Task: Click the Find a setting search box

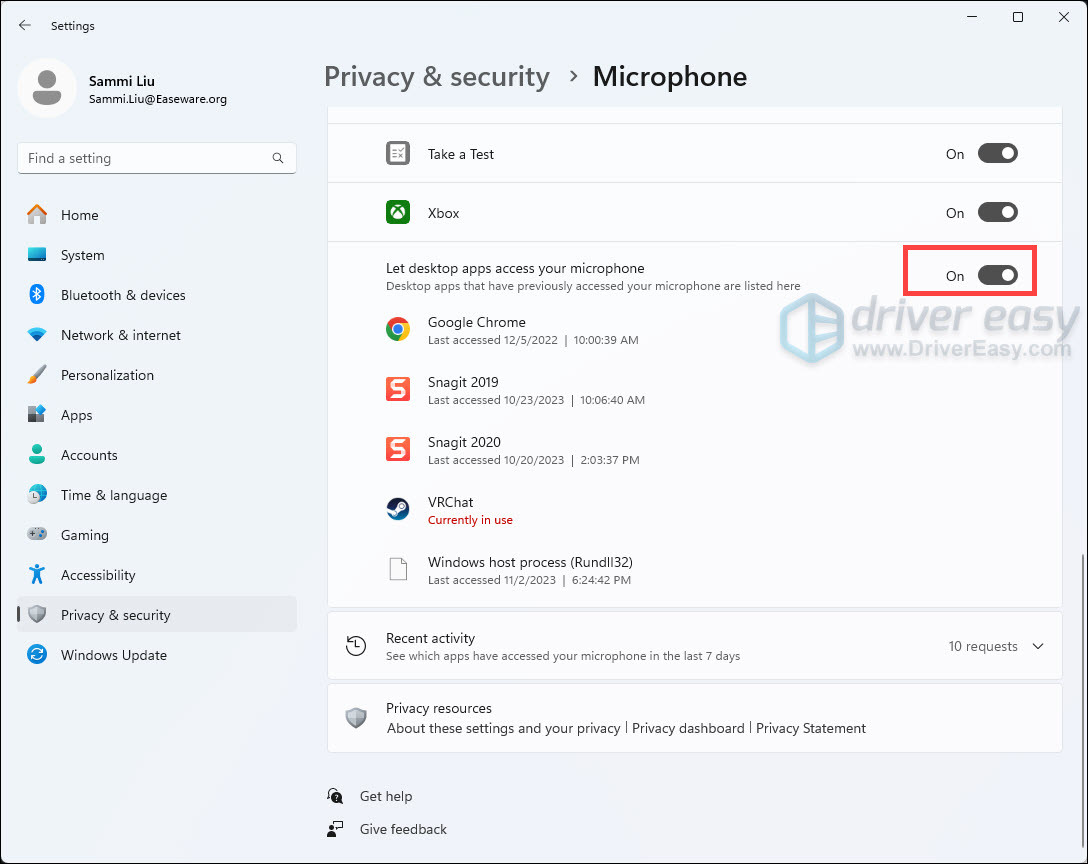Action: point(145,158)
